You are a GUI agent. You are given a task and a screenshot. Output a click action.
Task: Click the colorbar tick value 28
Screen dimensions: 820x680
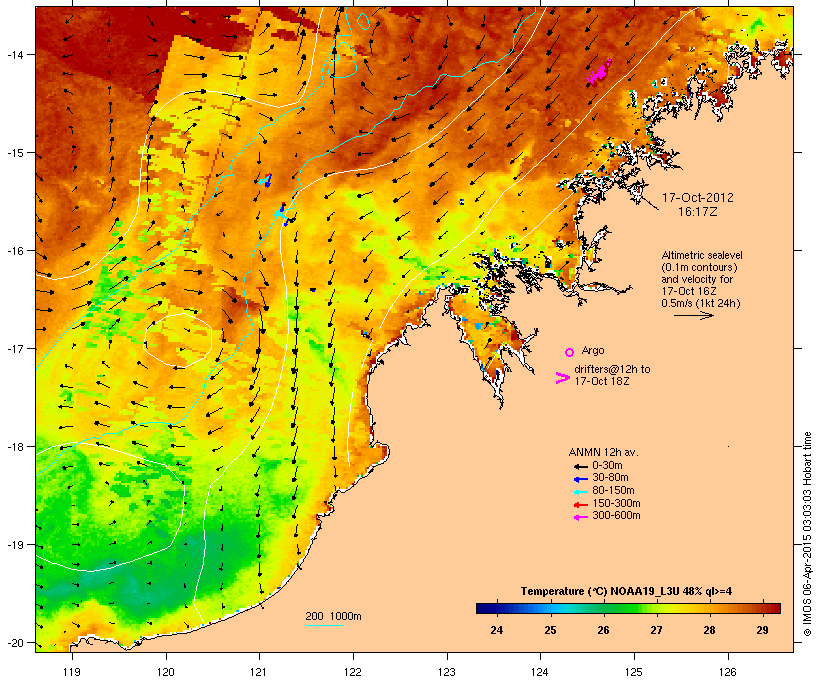point(709,630)
